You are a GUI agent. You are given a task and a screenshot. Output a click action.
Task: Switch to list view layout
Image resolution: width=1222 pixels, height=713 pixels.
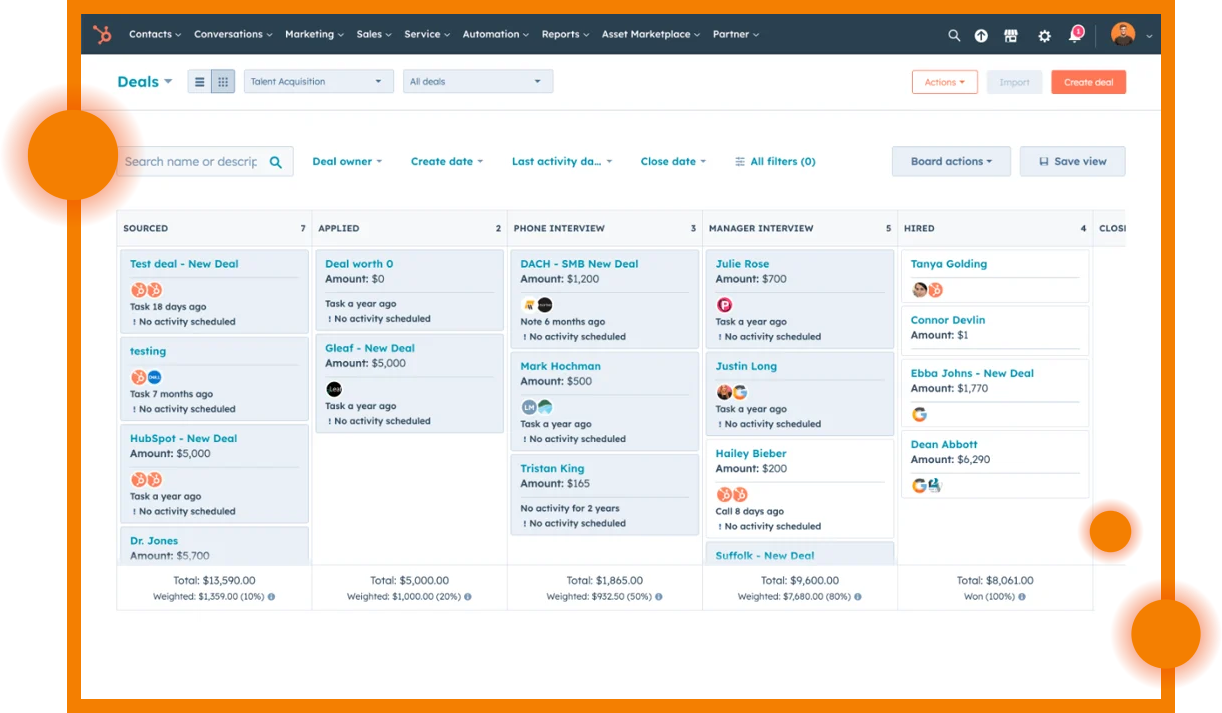(x=199, y=81)
